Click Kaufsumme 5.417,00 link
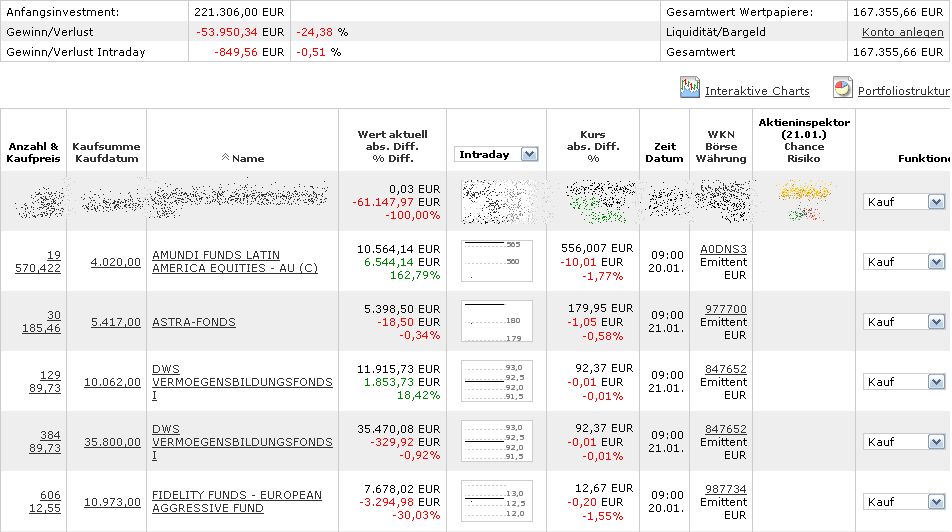 click(115, 322)
